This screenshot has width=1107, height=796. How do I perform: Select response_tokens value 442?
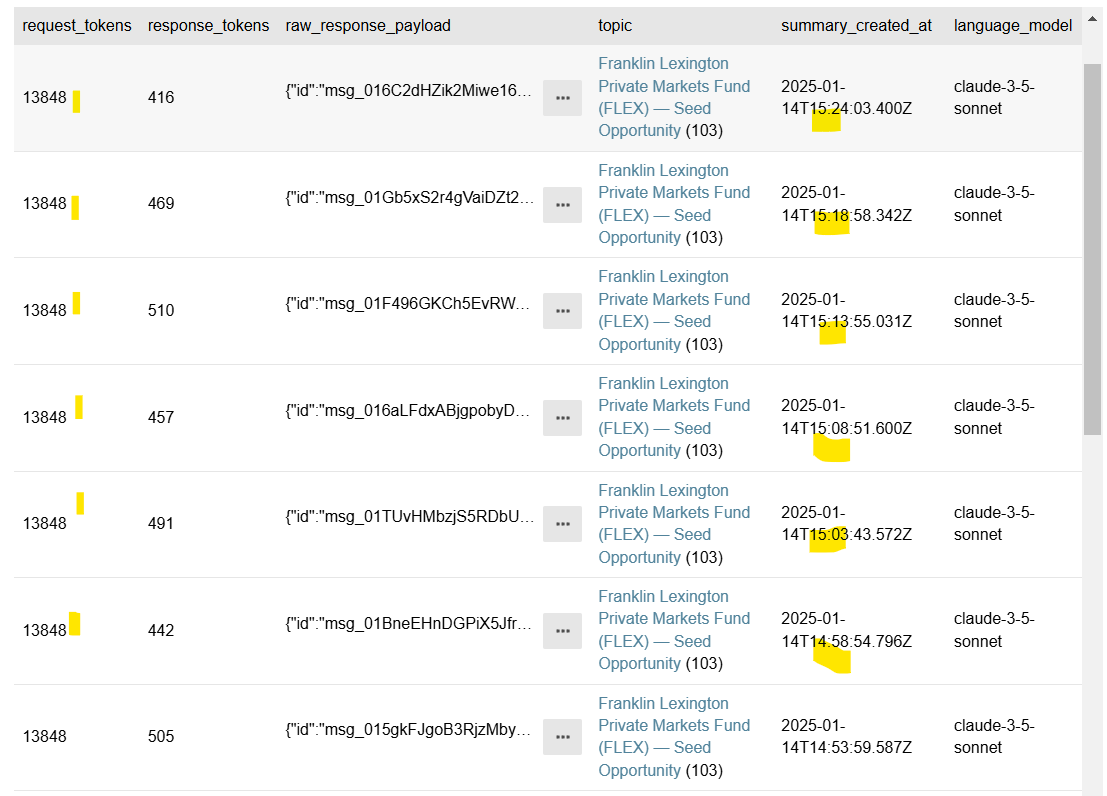(x=161, y=630)
